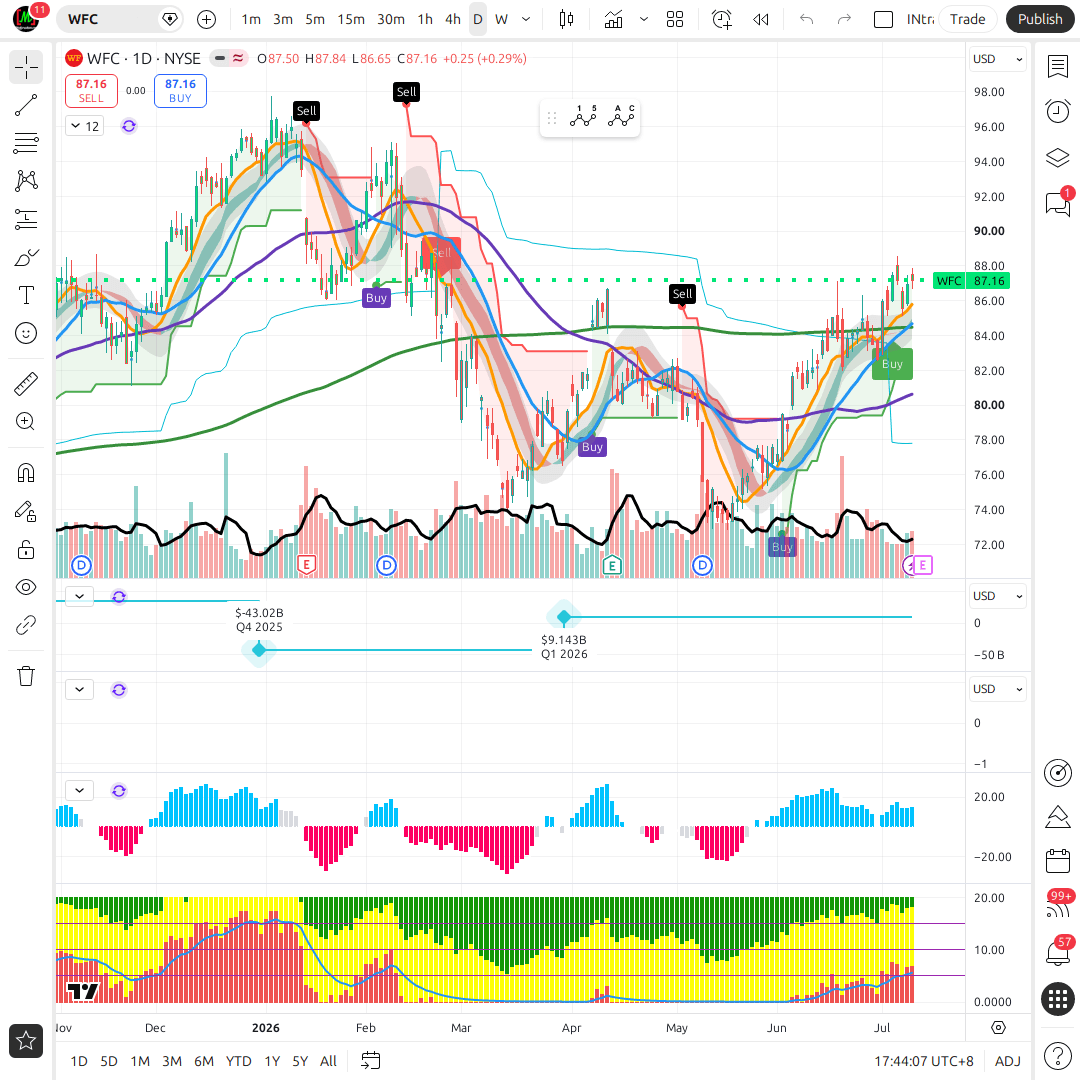Set range to 1Y

(272, 1061)
